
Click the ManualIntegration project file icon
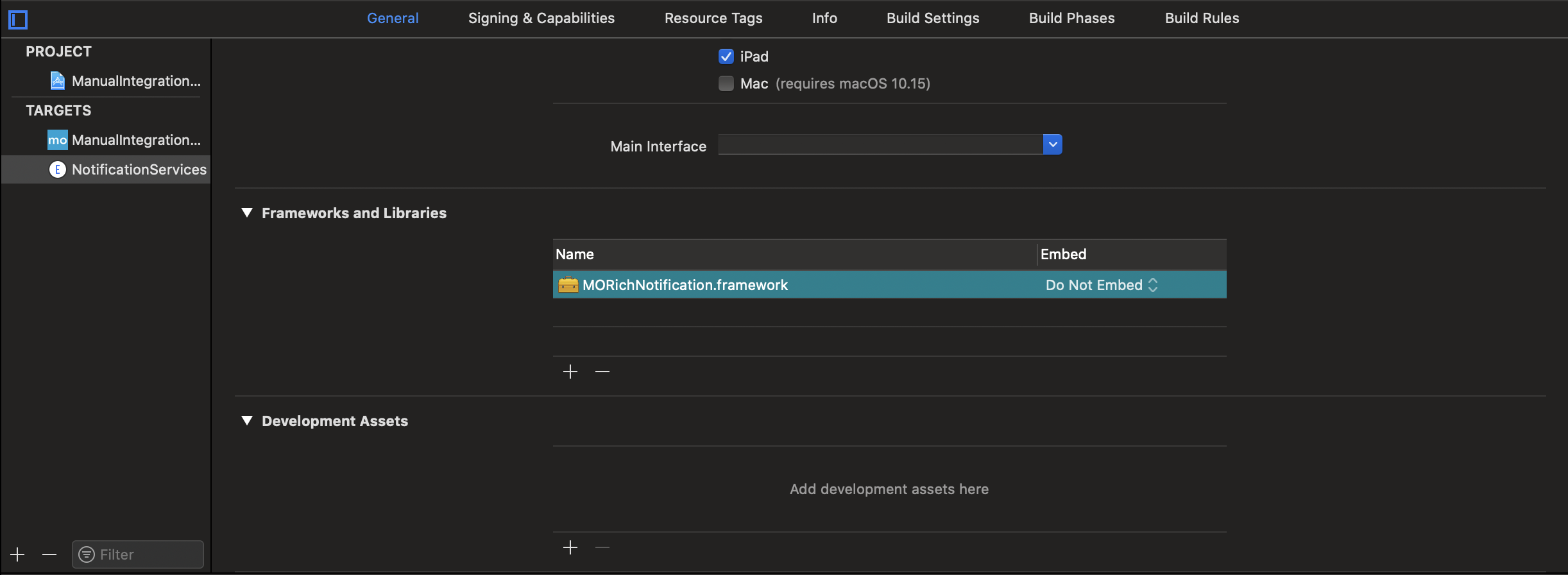[x=58, y=81]
